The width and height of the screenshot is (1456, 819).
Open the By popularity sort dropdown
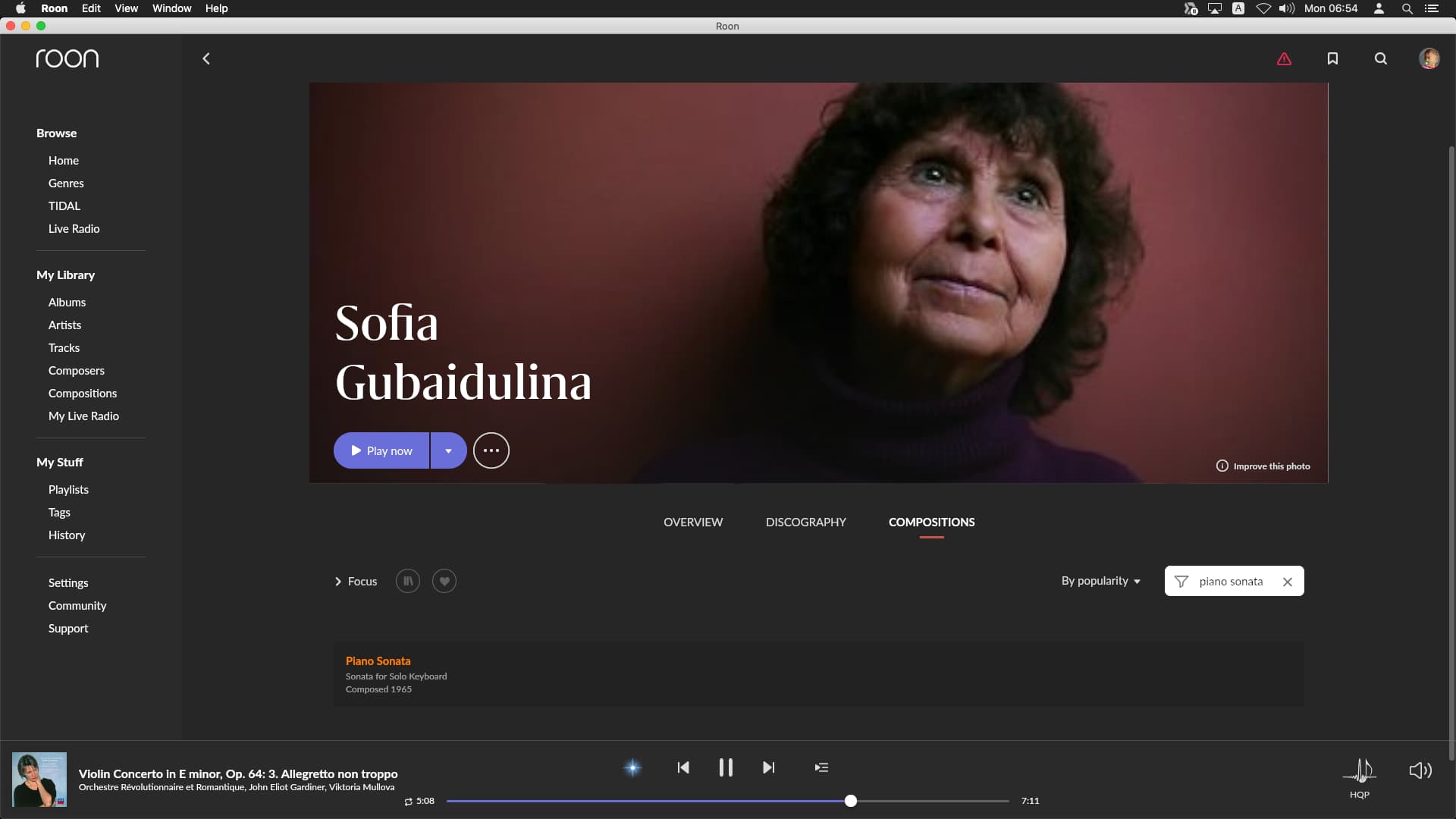tap(1100, 581)
